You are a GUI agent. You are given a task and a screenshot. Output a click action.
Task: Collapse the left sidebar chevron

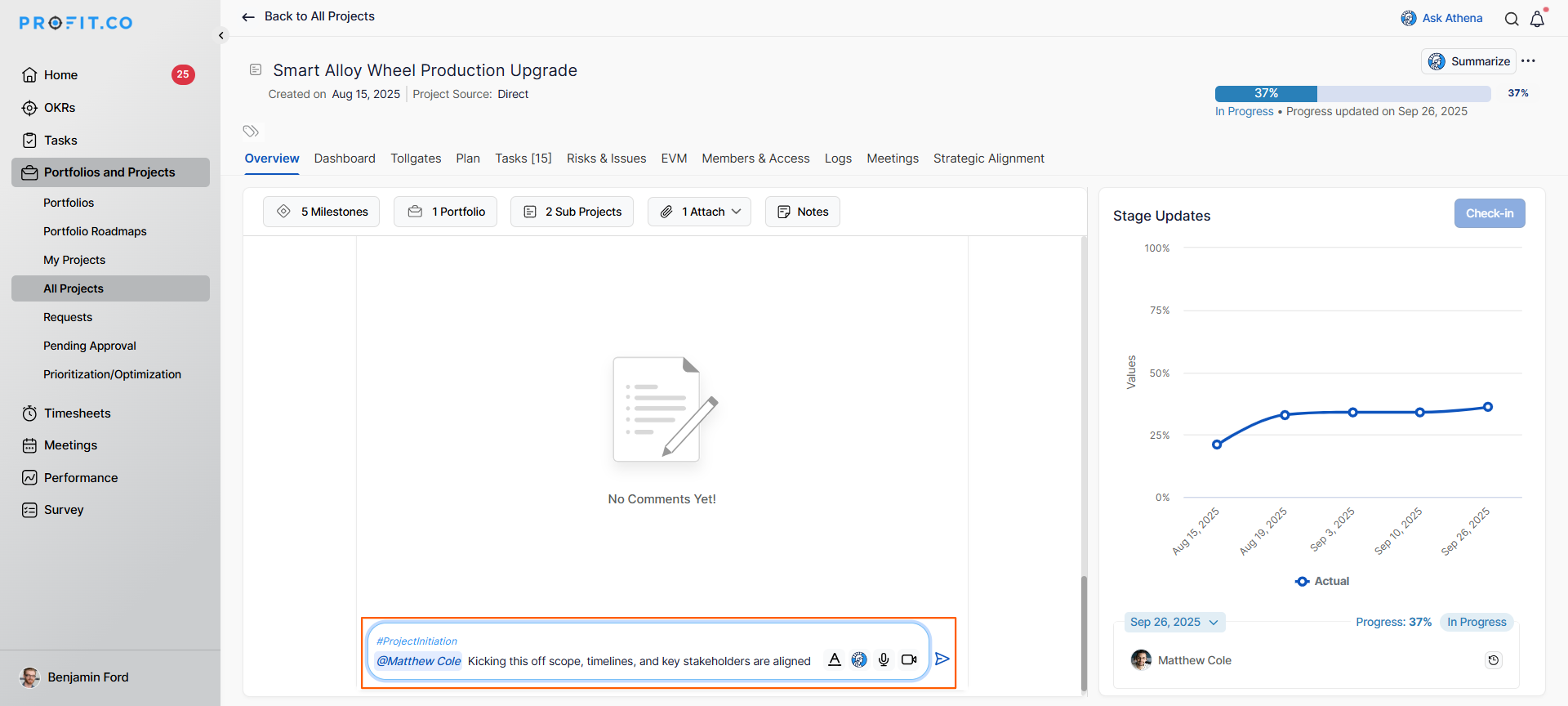coord(221,35)
